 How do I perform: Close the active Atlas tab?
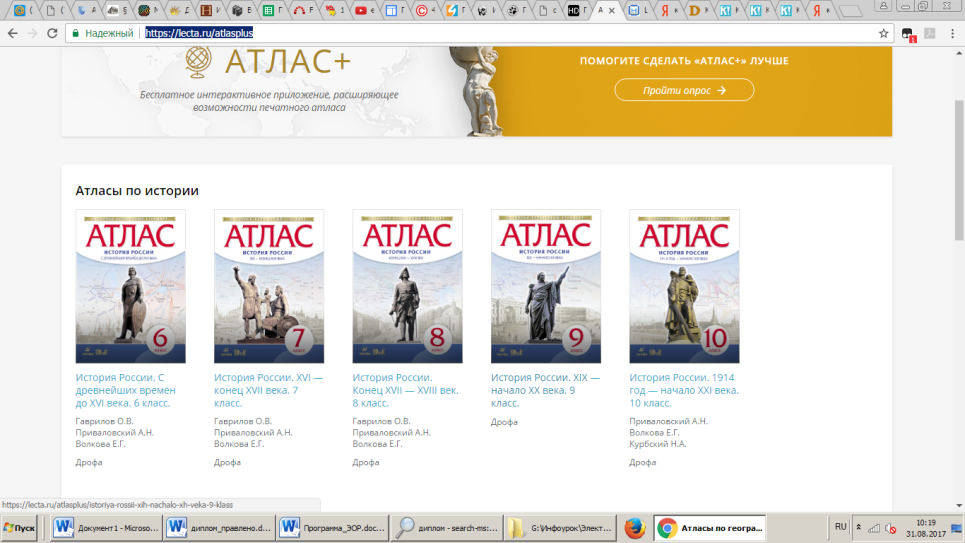(611, 10)
